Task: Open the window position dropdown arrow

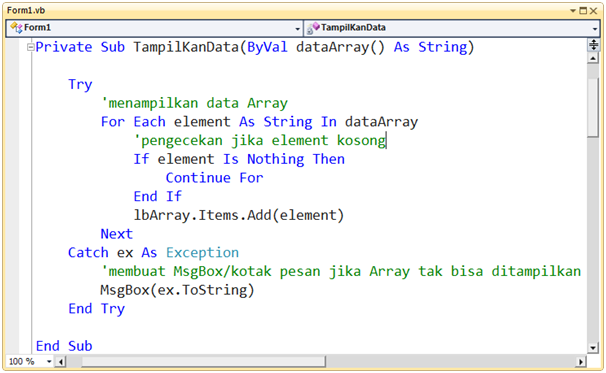Action: click(x=573, y=11)
